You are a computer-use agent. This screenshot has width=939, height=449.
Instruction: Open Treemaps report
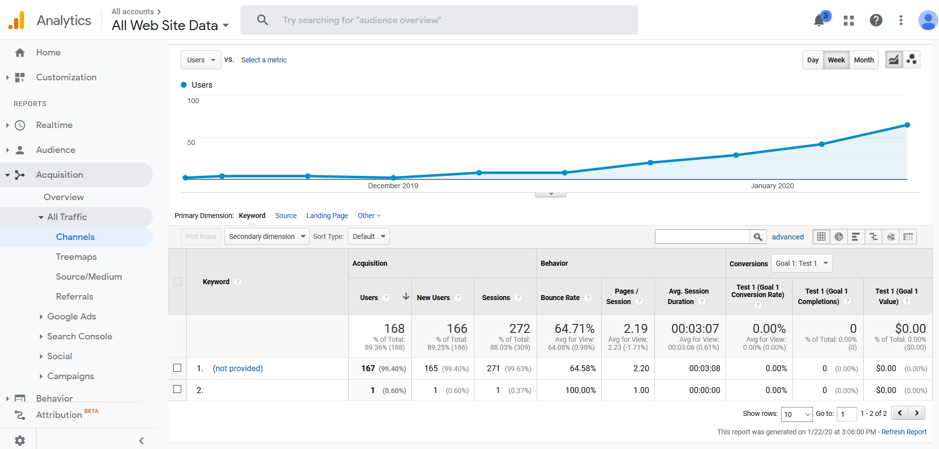pyautogui.click(x=76, y=257)
